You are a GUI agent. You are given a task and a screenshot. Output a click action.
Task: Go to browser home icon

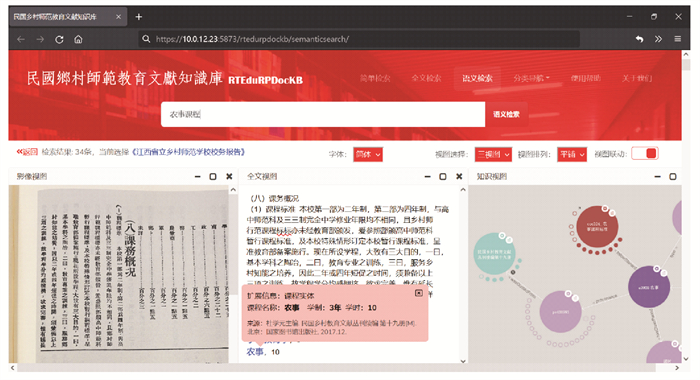point(78,39)
